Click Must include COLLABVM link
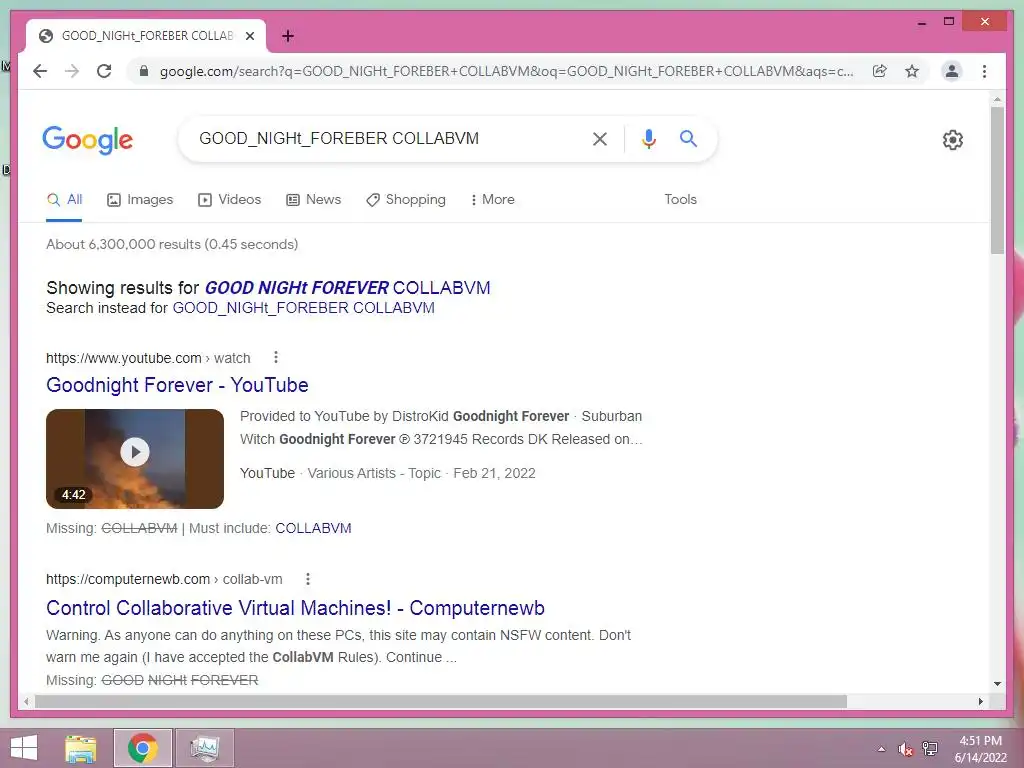The image size is (1024, 768). click(x=313, y=528)
